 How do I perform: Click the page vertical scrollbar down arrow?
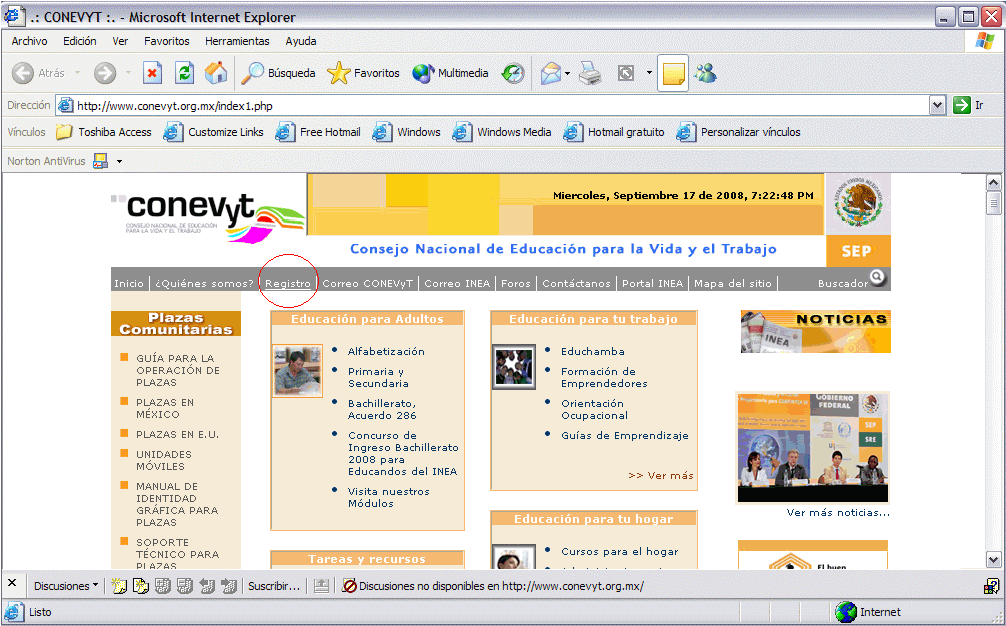coord(993,560)
